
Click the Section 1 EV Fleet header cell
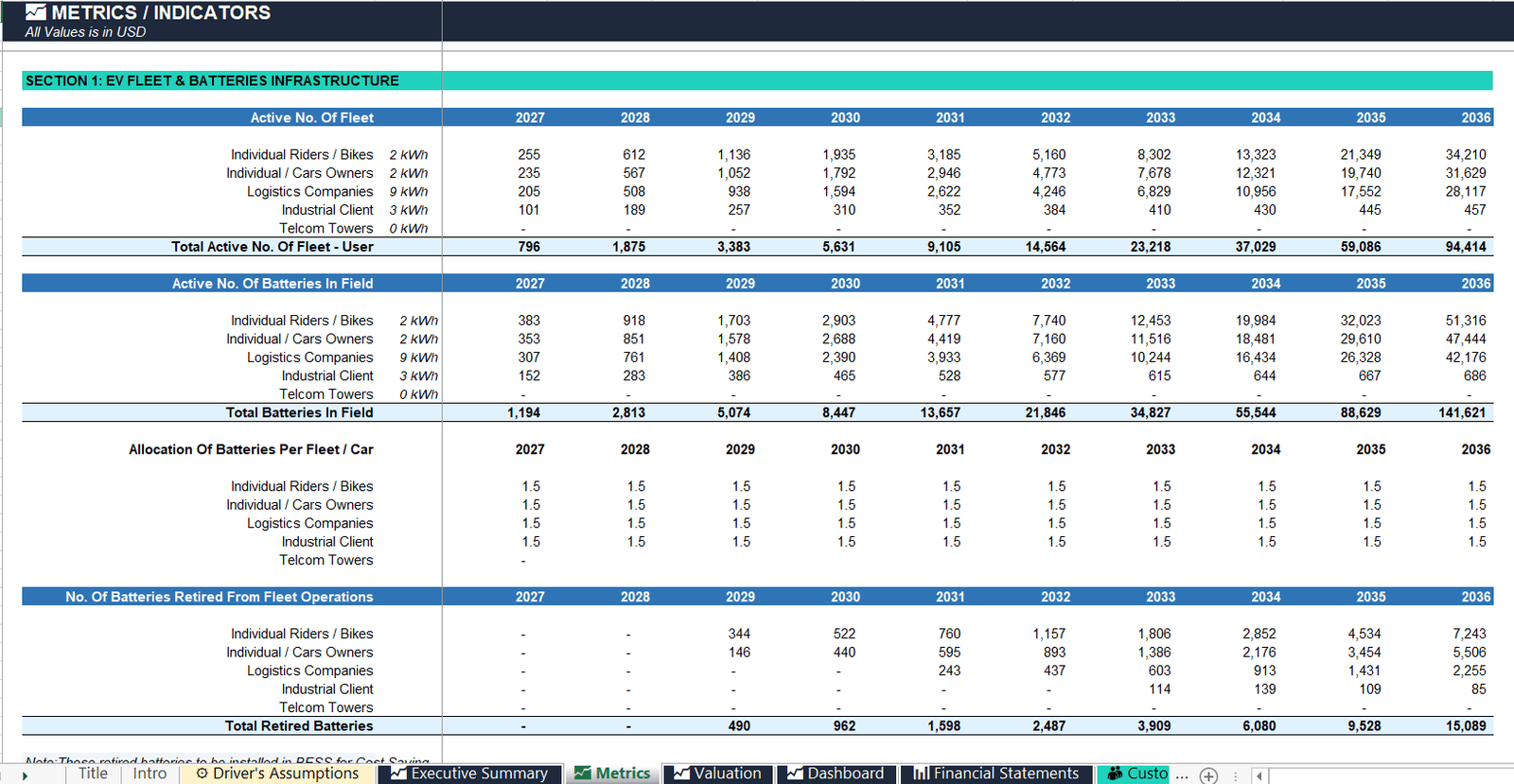(x=232, y=80)
